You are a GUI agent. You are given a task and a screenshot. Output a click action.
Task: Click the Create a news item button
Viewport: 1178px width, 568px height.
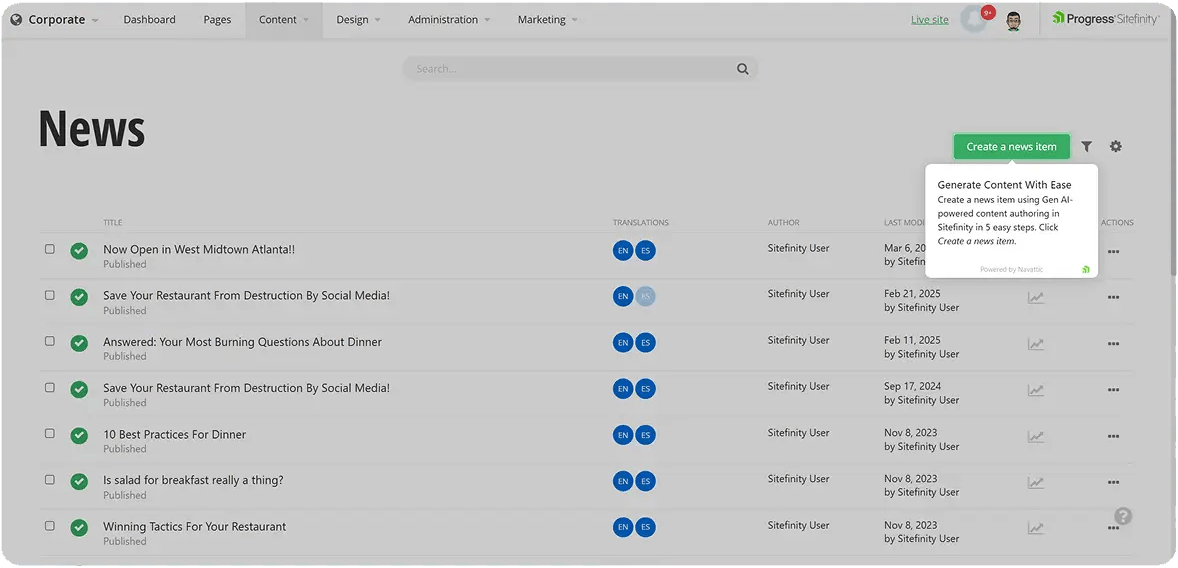click(1011, 147)
